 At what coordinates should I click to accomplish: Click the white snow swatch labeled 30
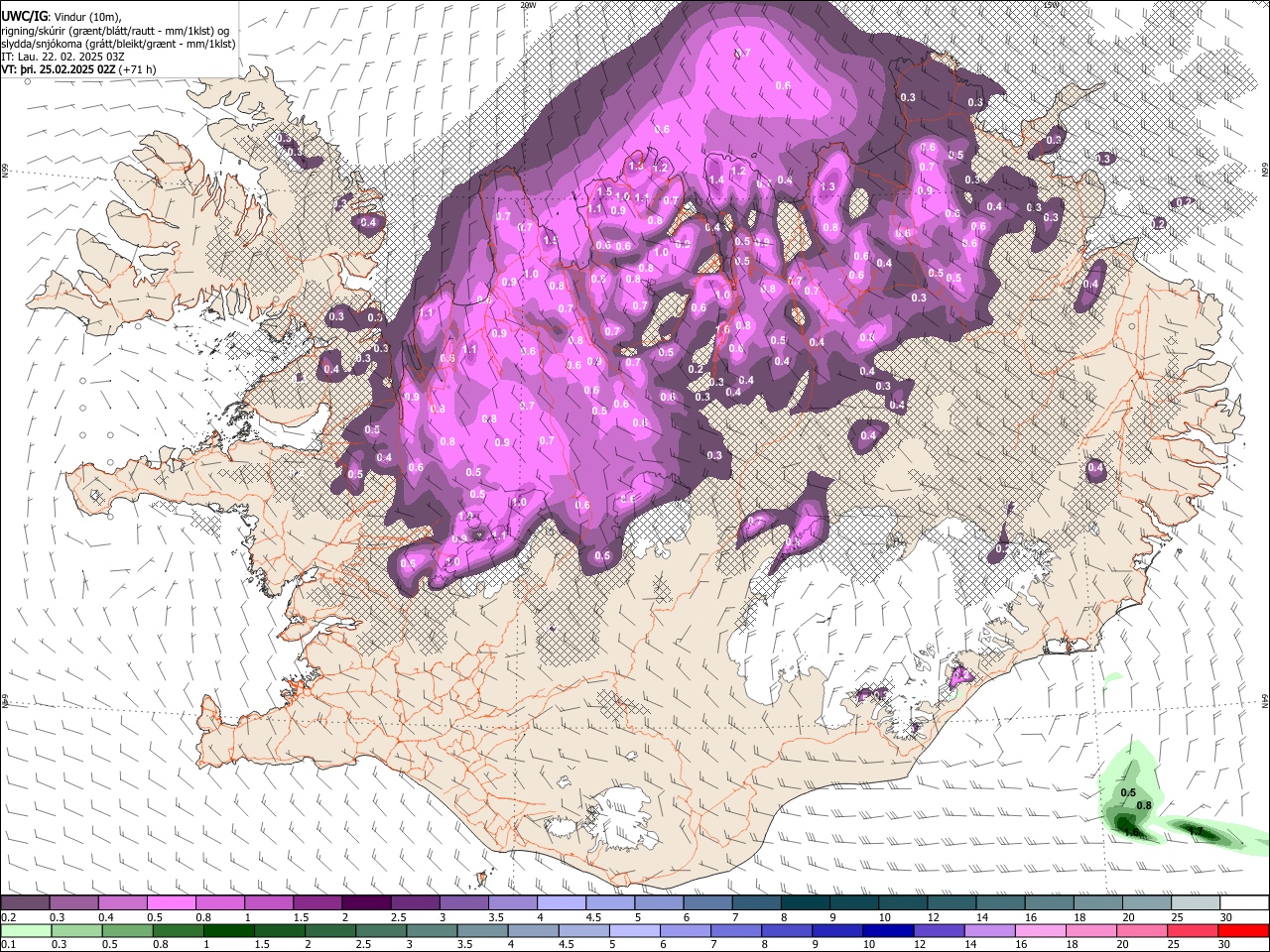(1244, 903)
